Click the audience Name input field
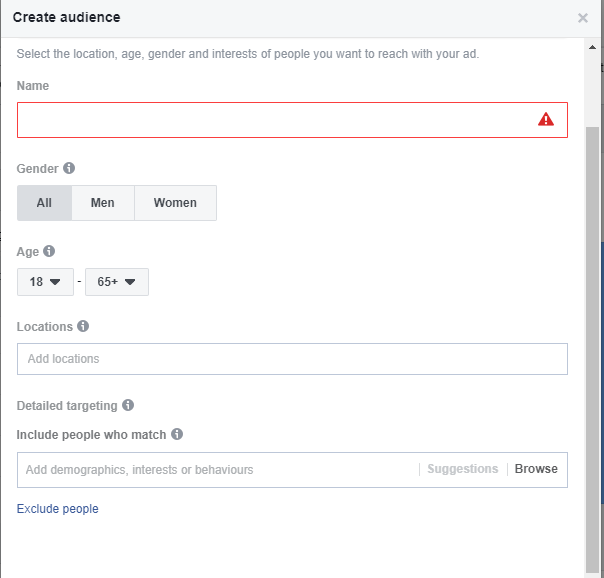604x578 pixels. tap(292, 120)
